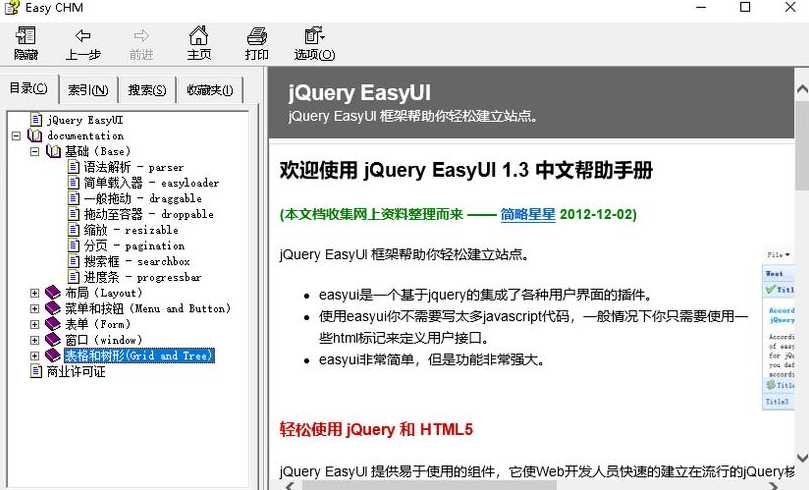
Task: Minimize the Easy CHM window
Action: pos(701,7)
